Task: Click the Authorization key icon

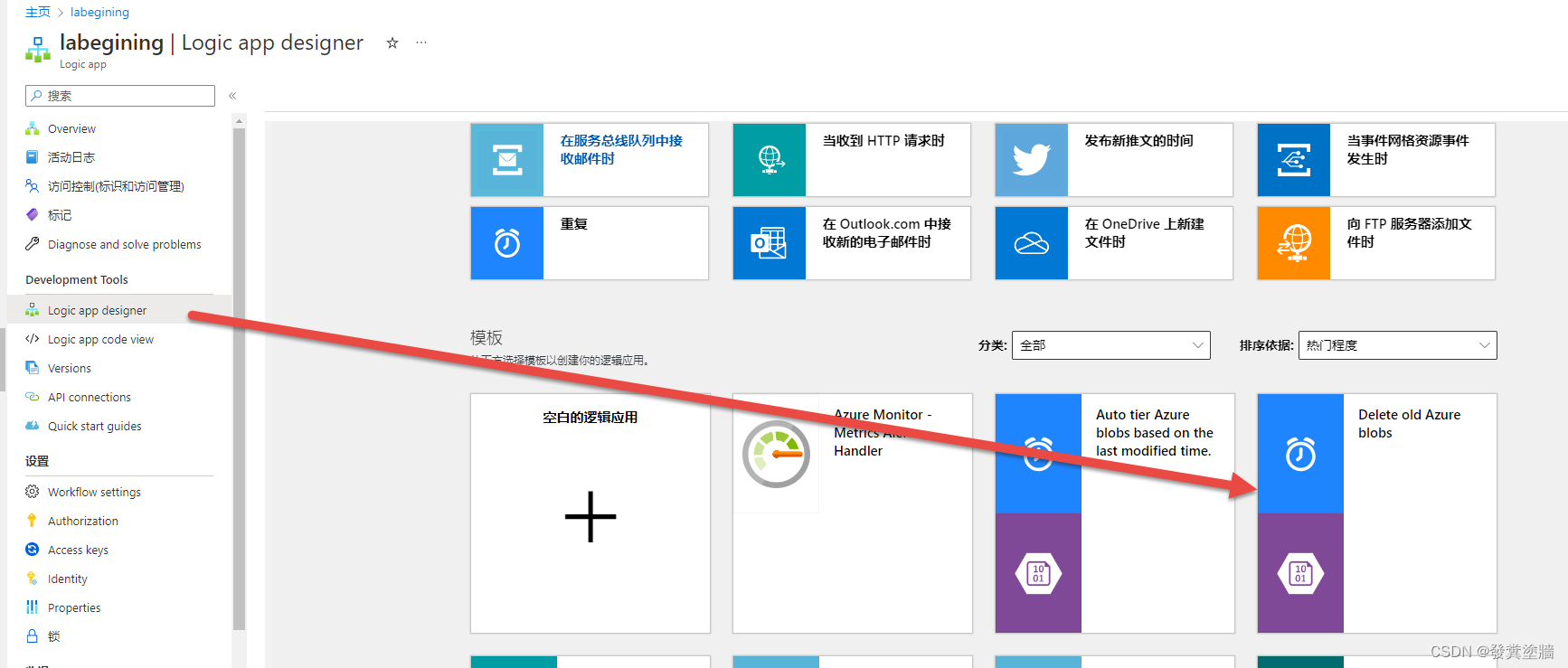Action: point(33,521)
